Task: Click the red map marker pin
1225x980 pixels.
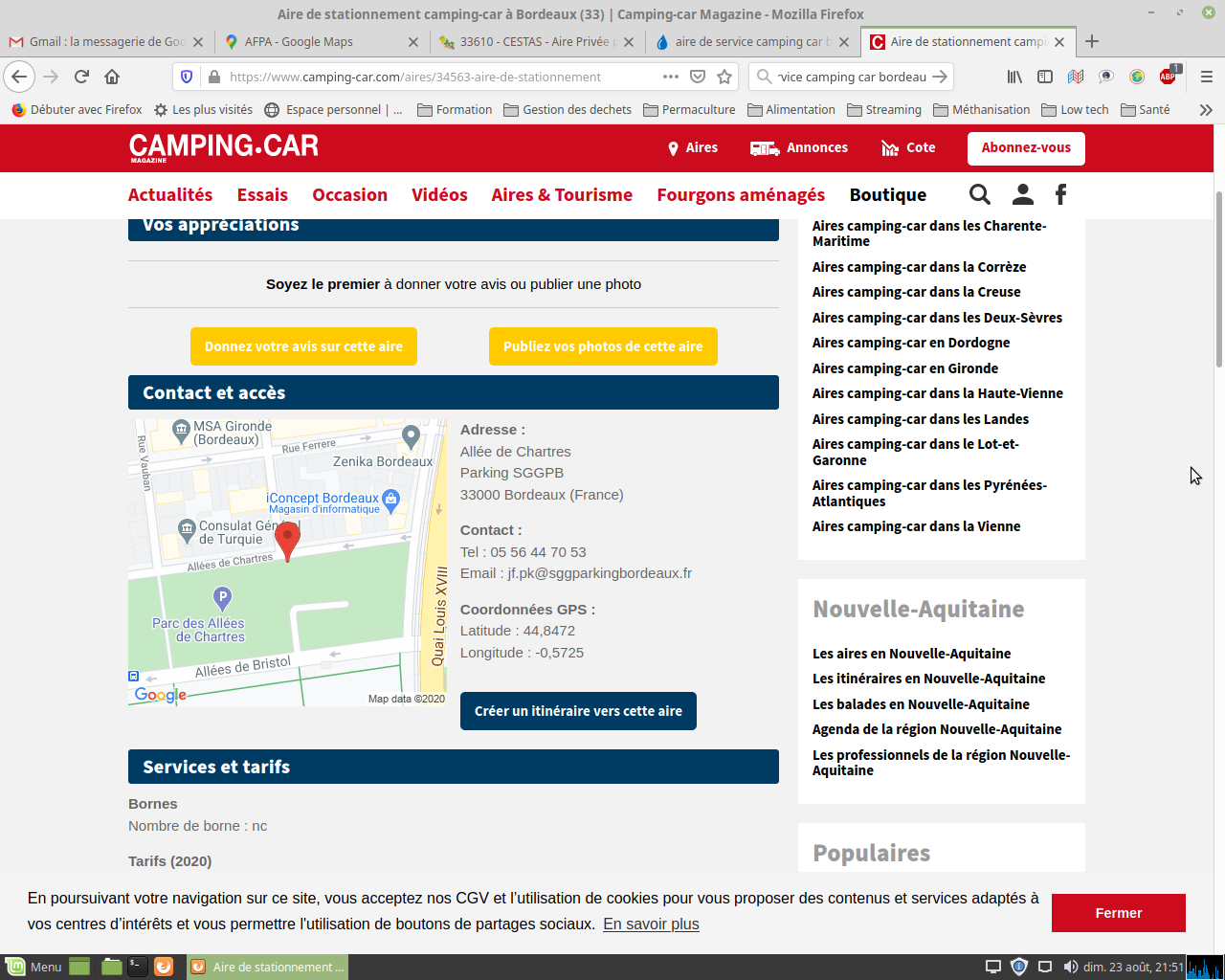Action: tap(287, 541)
